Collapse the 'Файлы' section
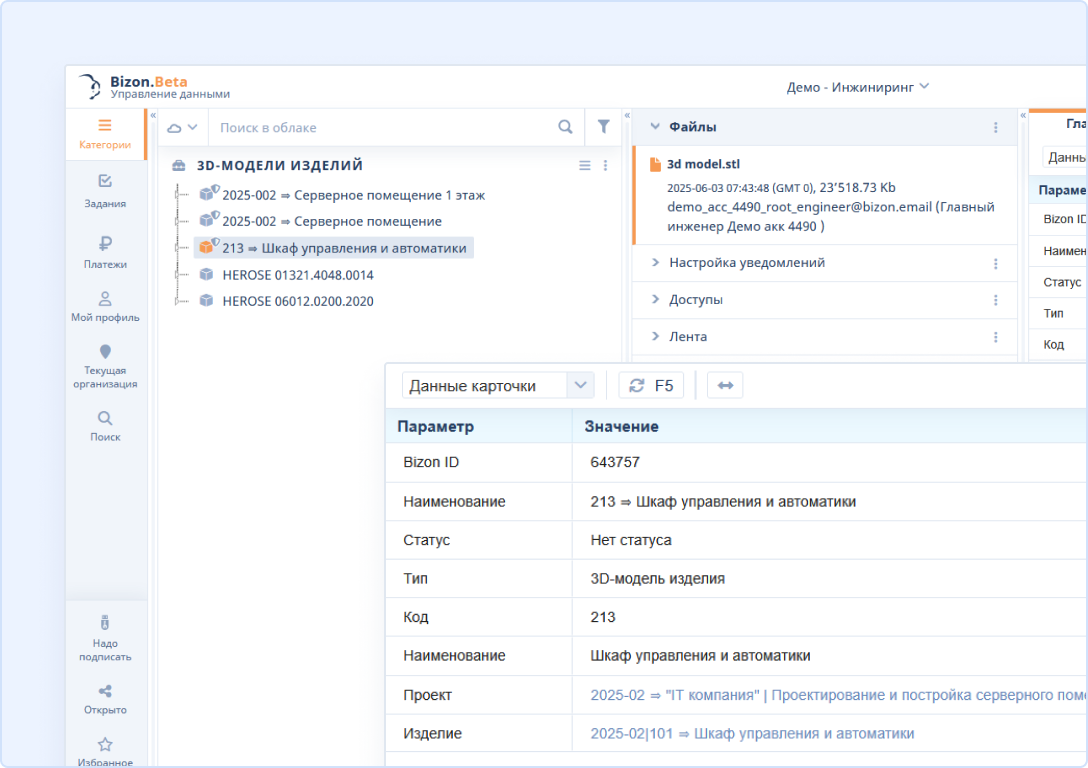 (x=656, y=127)
